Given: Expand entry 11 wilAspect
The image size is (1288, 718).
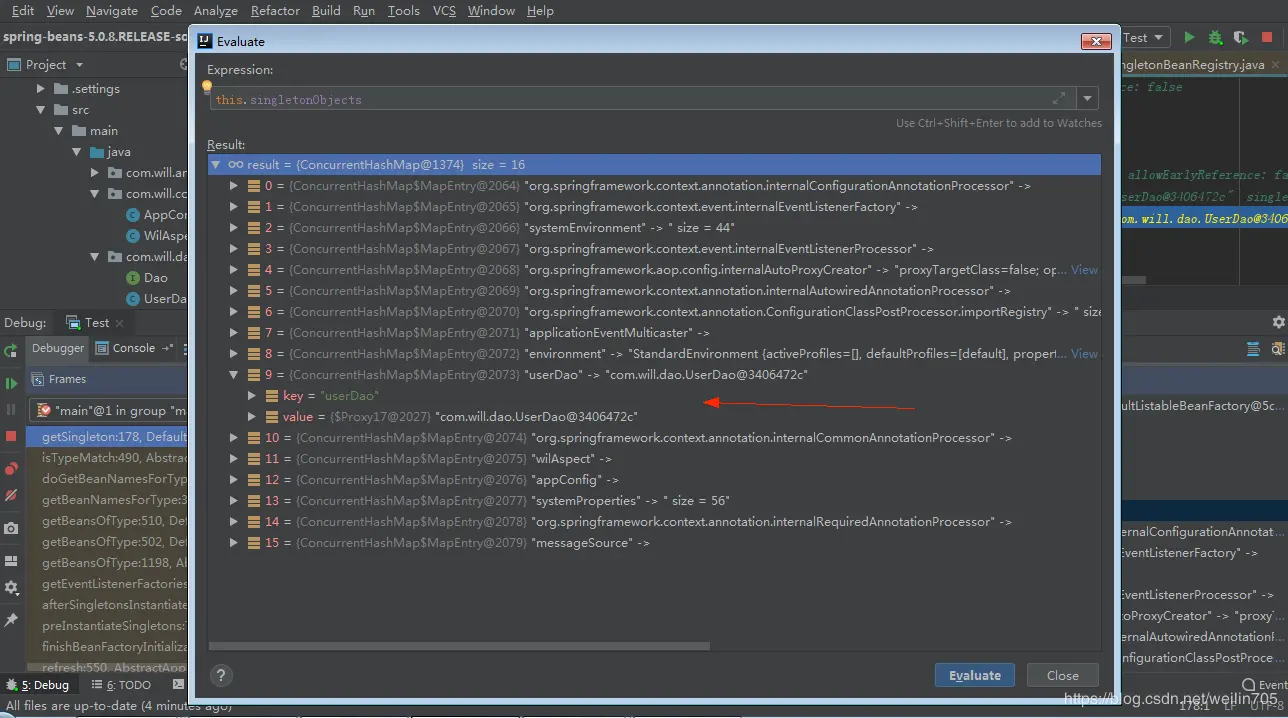Looking at the screenshot, I should point(234,458).
